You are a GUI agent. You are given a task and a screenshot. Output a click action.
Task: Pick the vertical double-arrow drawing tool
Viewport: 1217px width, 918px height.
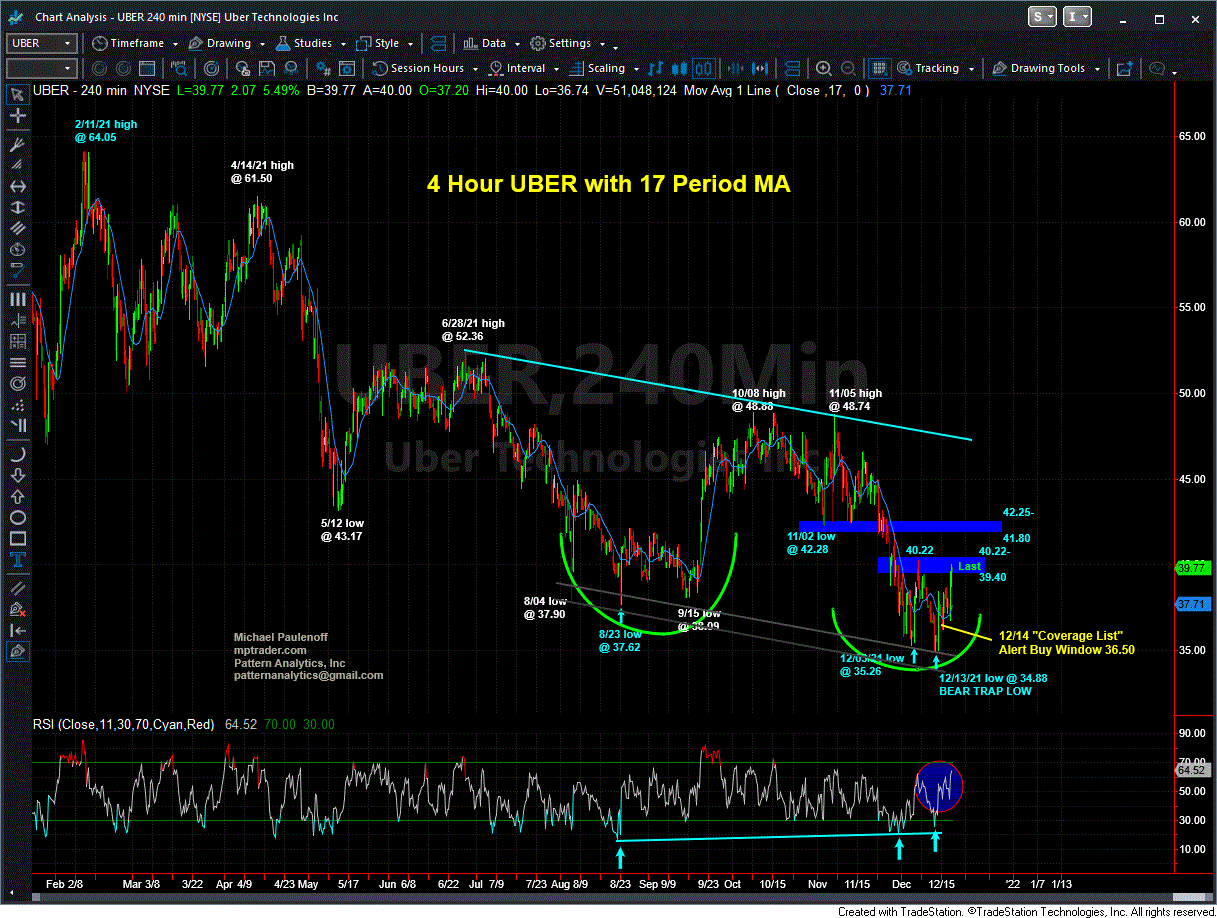click(x=17, y=209)
